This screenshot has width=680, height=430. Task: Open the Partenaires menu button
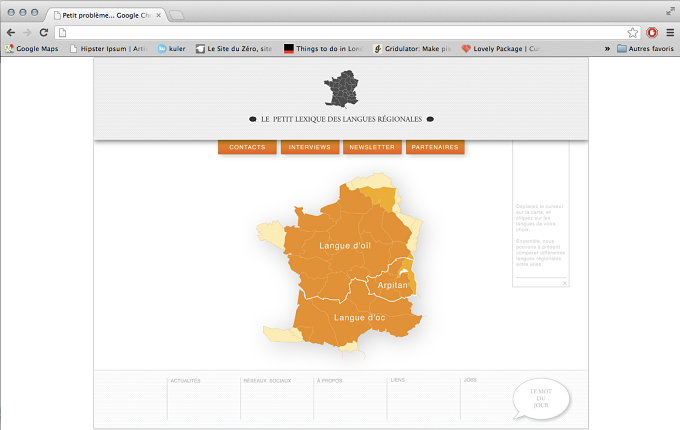[x=435, y=147]
